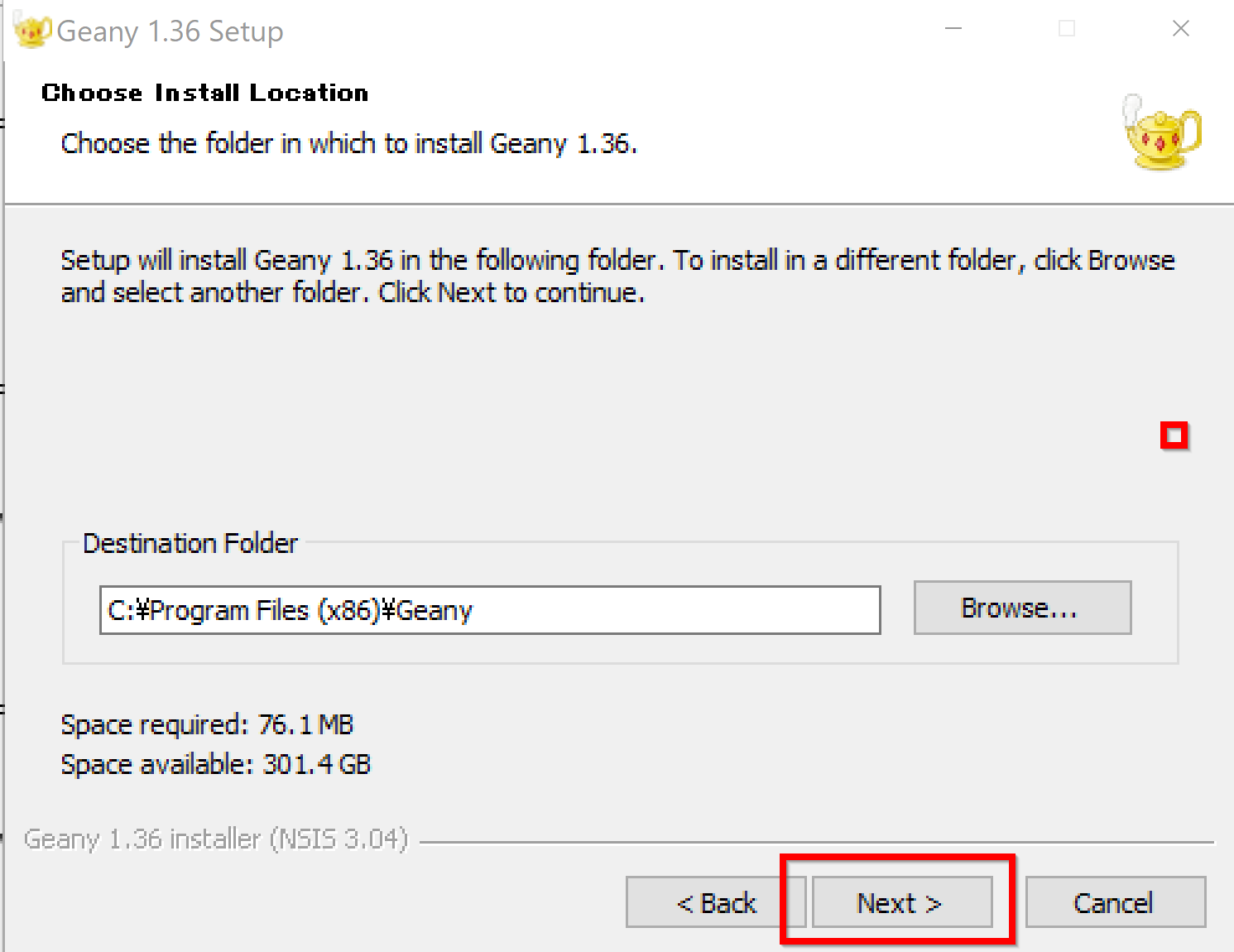Viewport: 1234px width, 952px height.
Task: Click the Geany teapot logo in header
Action: 1163,132
